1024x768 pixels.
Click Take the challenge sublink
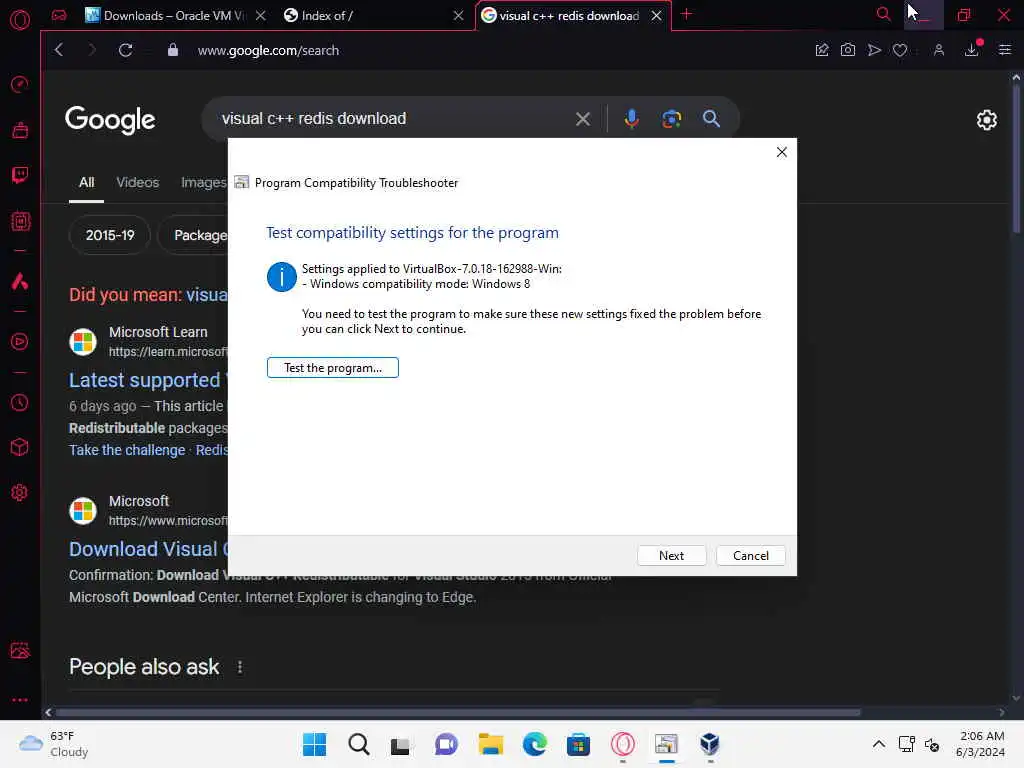pos(127,450)
